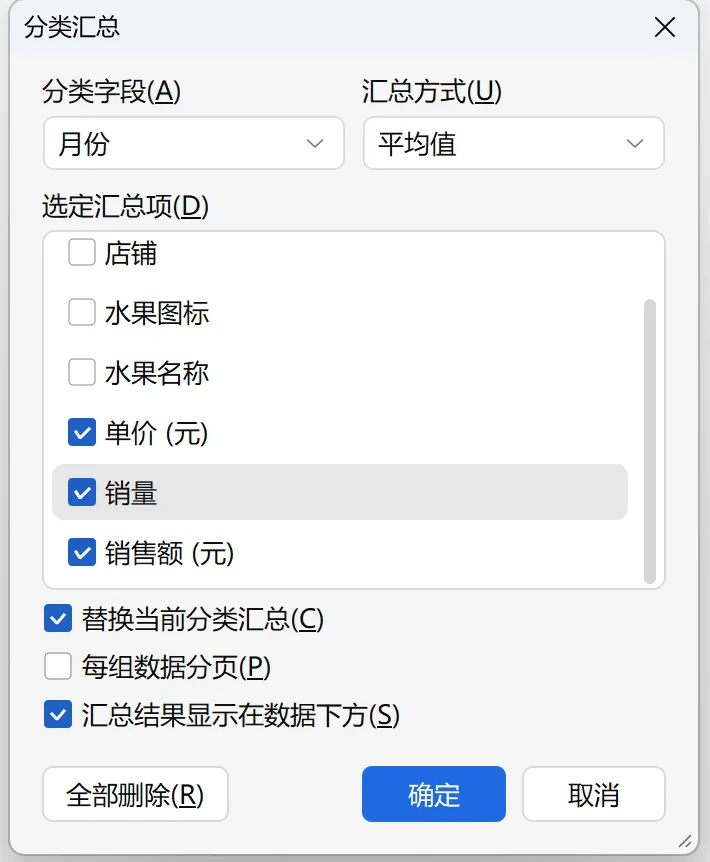Click the 全部删除 button
This screenshot has height=862, width=710.
(x=135, y=794)
